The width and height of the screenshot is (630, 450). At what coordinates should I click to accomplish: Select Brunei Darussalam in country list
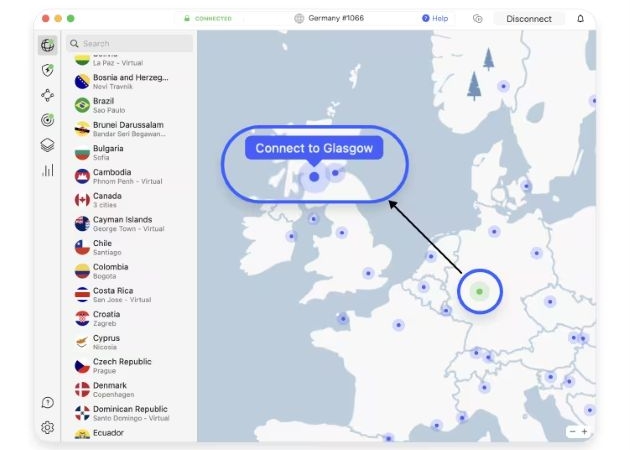pyautogui.click(x=128, y=129)
